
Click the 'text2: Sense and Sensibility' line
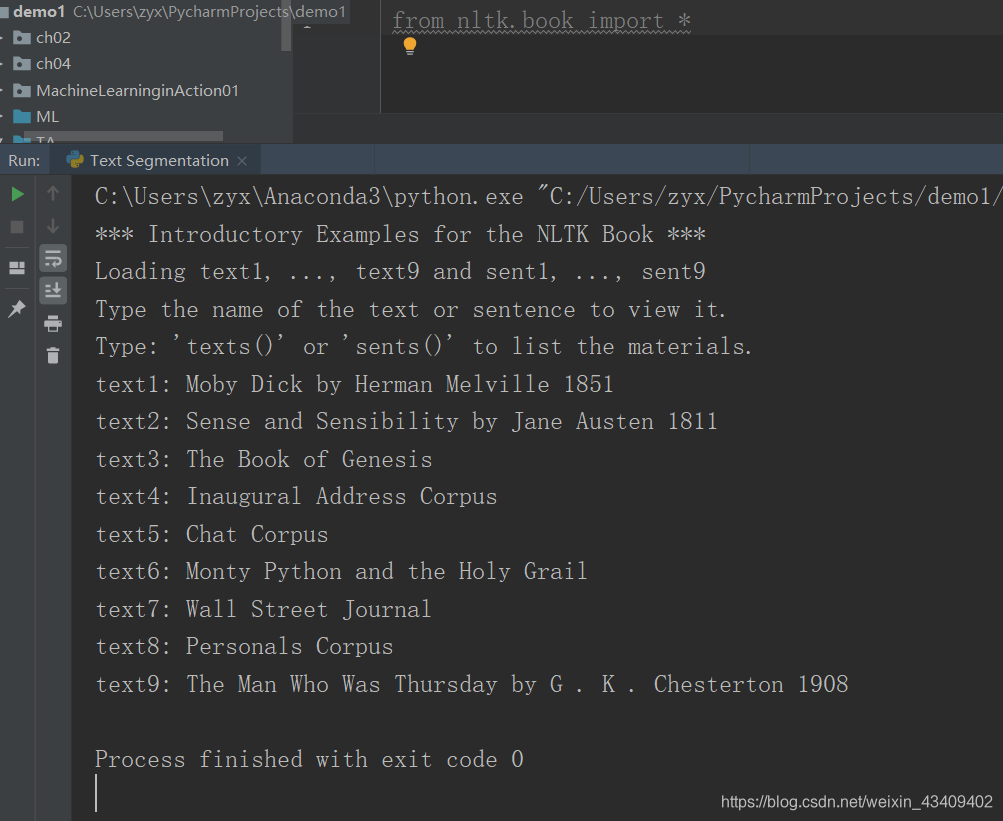coord(406,421)
